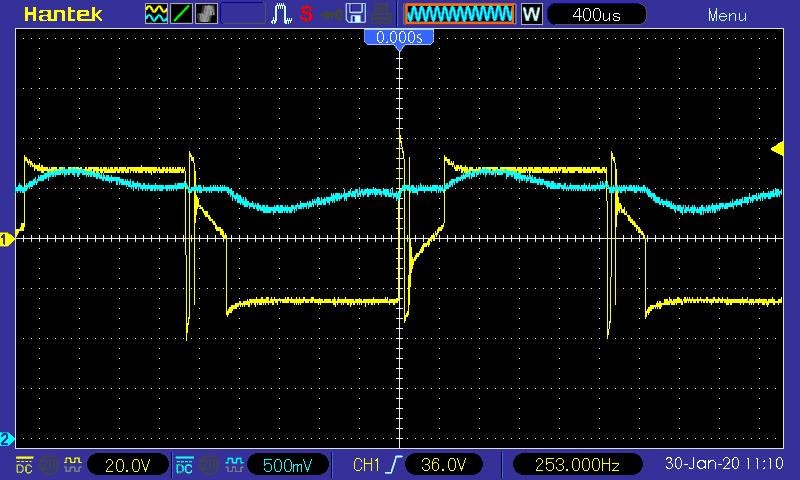Select the 400us timebase readout
Image resolution: width=800 pixels, height=480 pixels.
point(596,14)
